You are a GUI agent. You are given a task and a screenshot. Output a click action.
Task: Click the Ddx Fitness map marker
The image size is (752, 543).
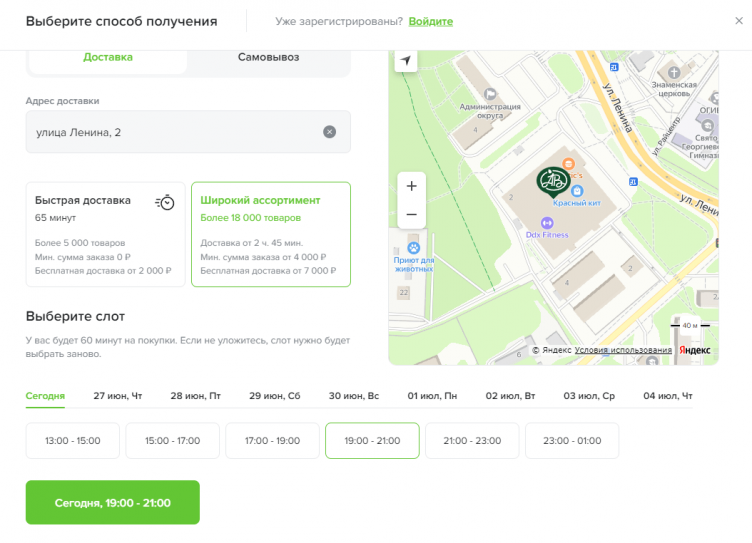547,223
